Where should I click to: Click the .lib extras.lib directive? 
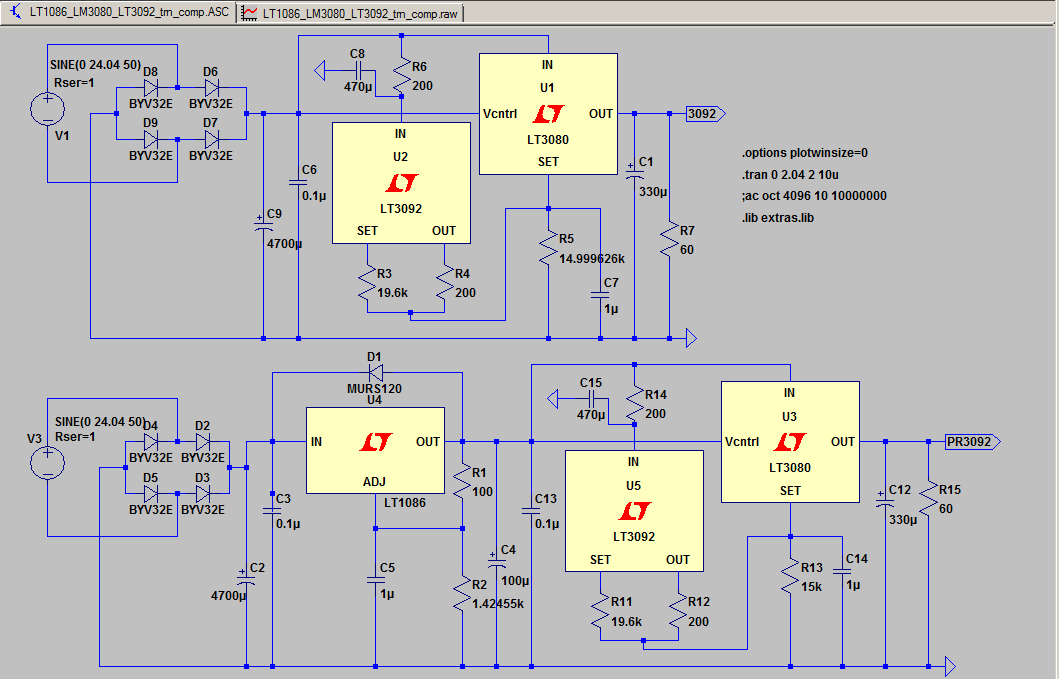pos(777,218)
